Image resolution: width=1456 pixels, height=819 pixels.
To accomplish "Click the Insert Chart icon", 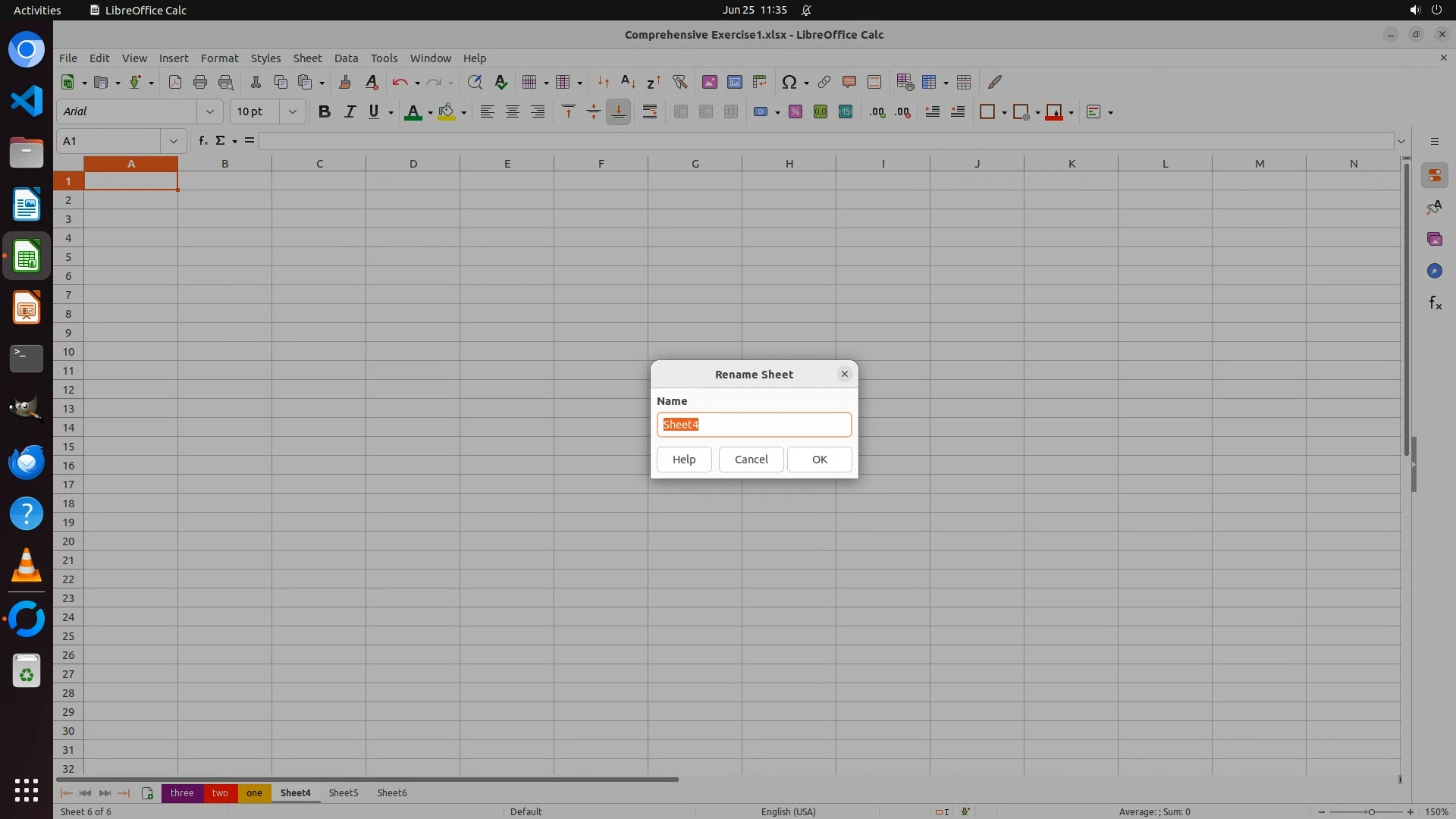I will [x=734, y=82].
